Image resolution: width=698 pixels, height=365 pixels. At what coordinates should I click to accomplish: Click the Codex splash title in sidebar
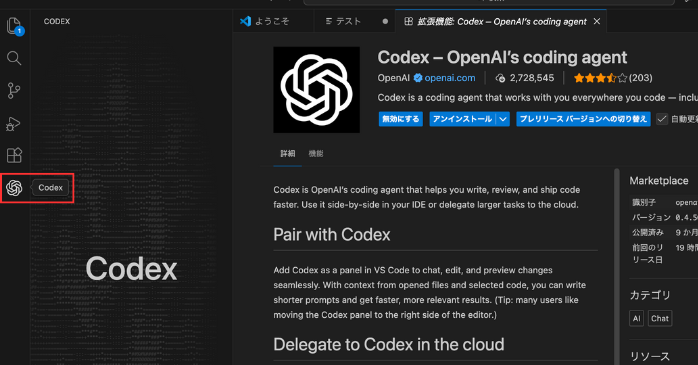click(x=131, y=269)
